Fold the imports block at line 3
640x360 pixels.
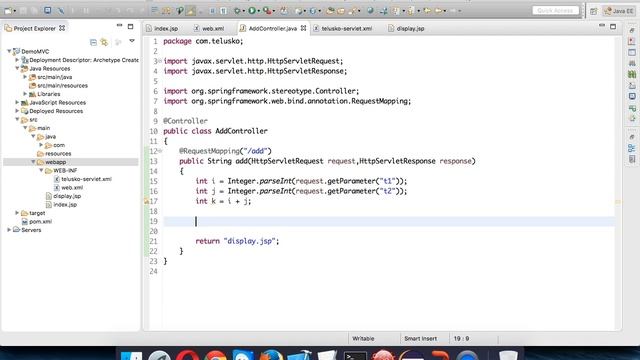[160, 61]
